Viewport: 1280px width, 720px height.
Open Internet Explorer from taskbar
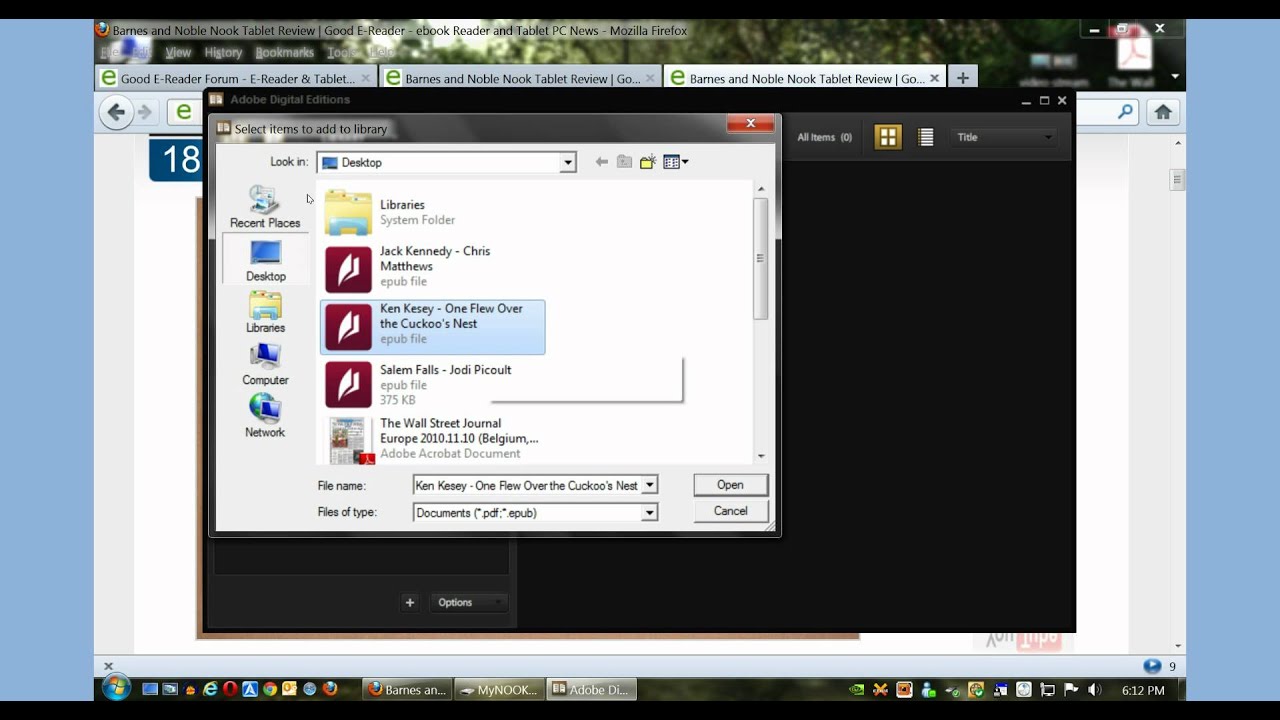point(210,689)
